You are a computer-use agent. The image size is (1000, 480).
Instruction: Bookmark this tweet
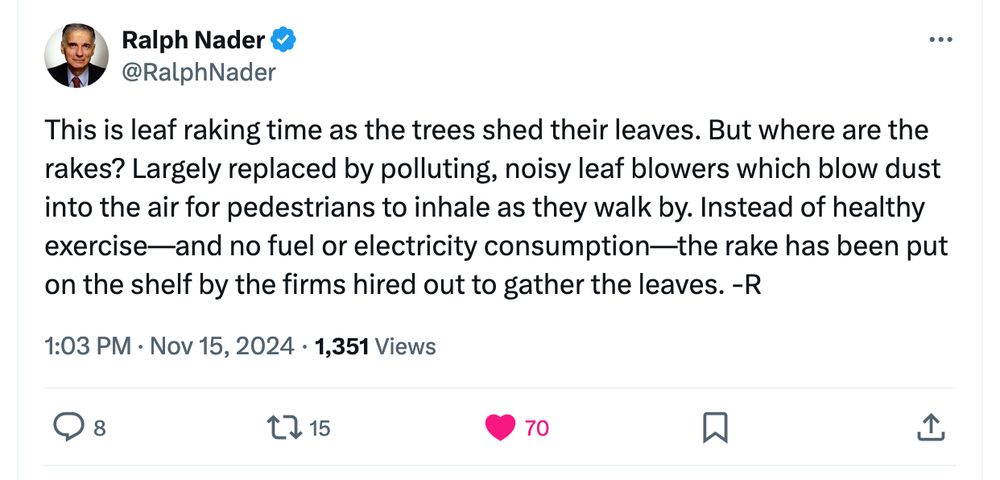pos(714,428)
